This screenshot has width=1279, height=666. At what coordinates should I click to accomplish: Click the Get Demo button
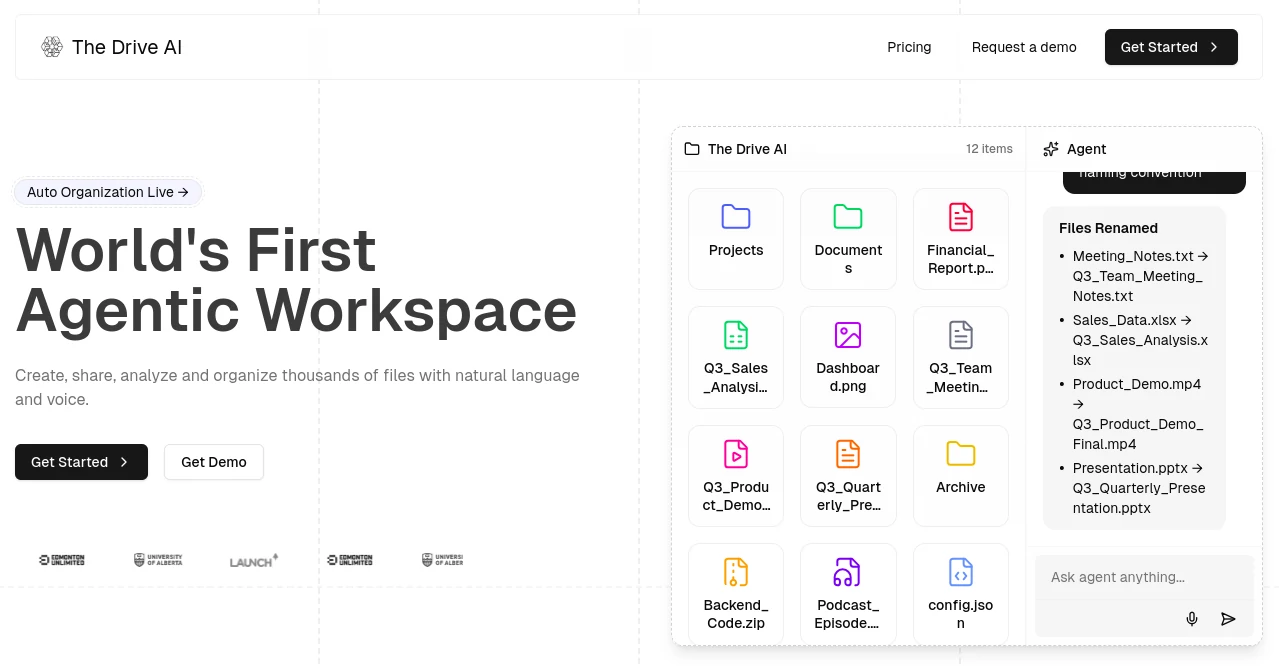(214, 462)
